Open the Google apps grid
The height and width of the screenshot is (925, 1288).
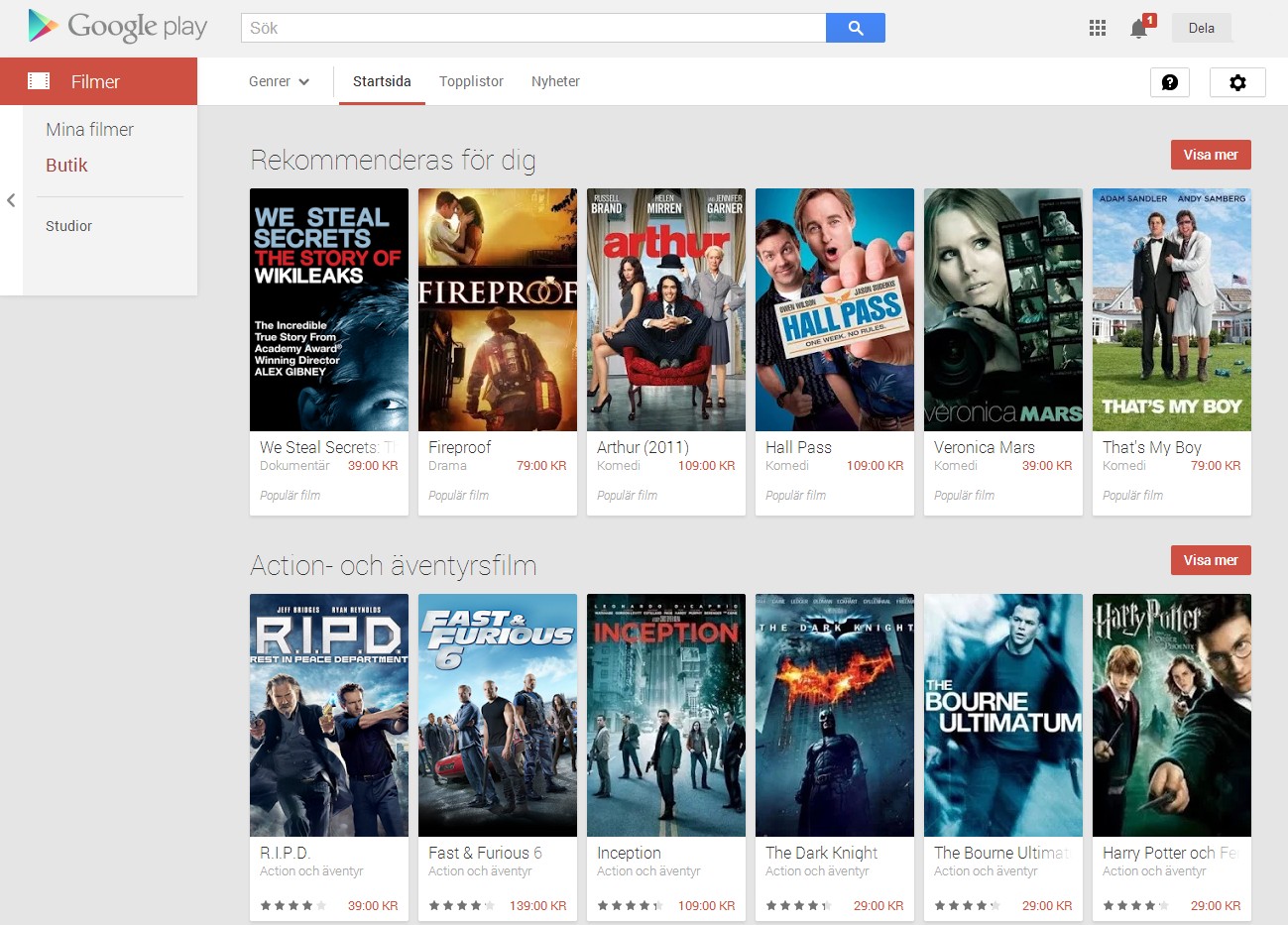click(1097, 28)
